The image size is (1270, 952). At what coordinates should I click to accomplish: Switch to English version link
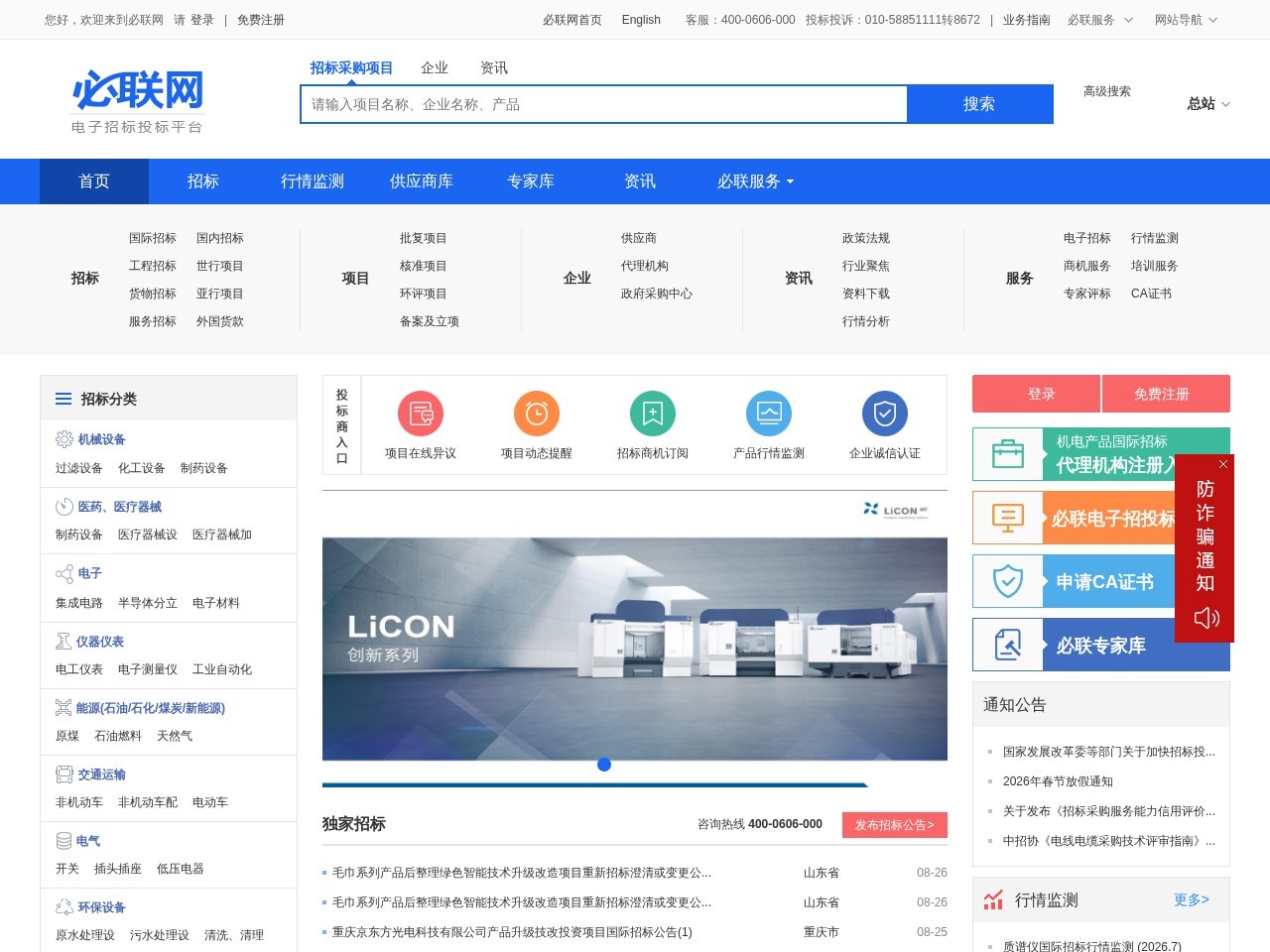pos(641,20)
